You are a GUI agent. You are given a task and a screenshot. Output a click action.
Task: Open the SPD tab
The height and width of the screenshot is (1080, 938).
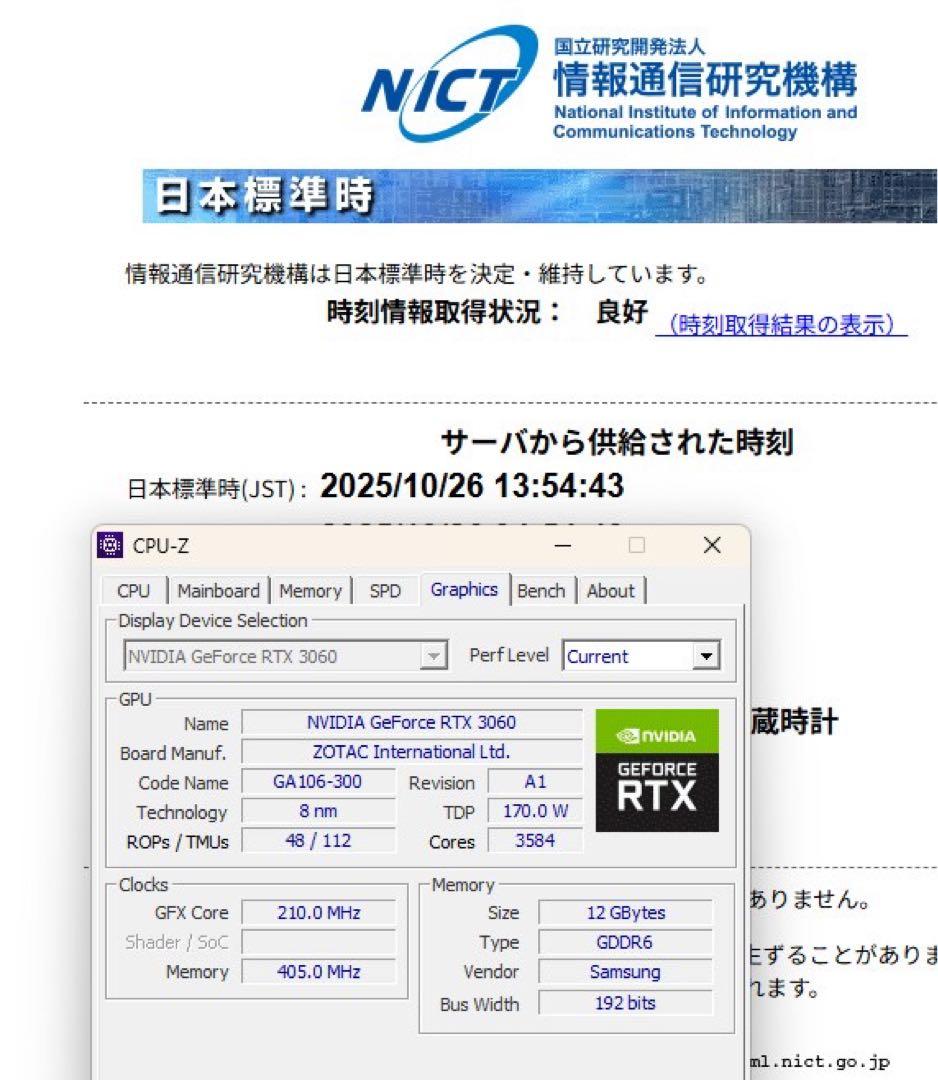(x=385, y=591)
